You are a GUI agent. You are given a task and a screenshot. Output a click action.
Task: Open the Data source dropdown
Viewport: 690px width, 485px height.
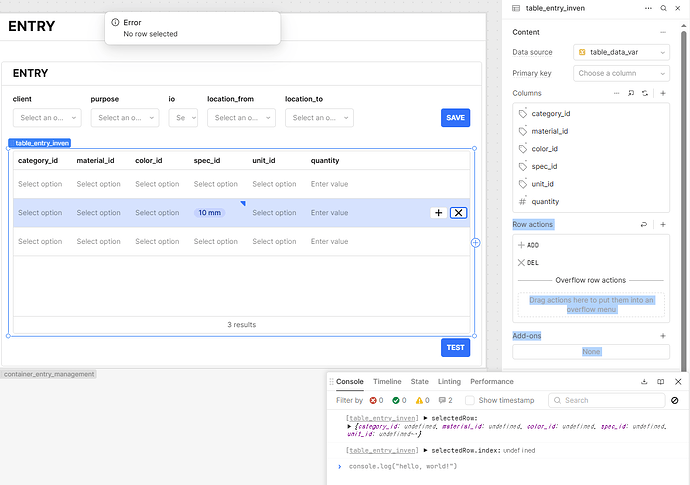click(621, 52)
